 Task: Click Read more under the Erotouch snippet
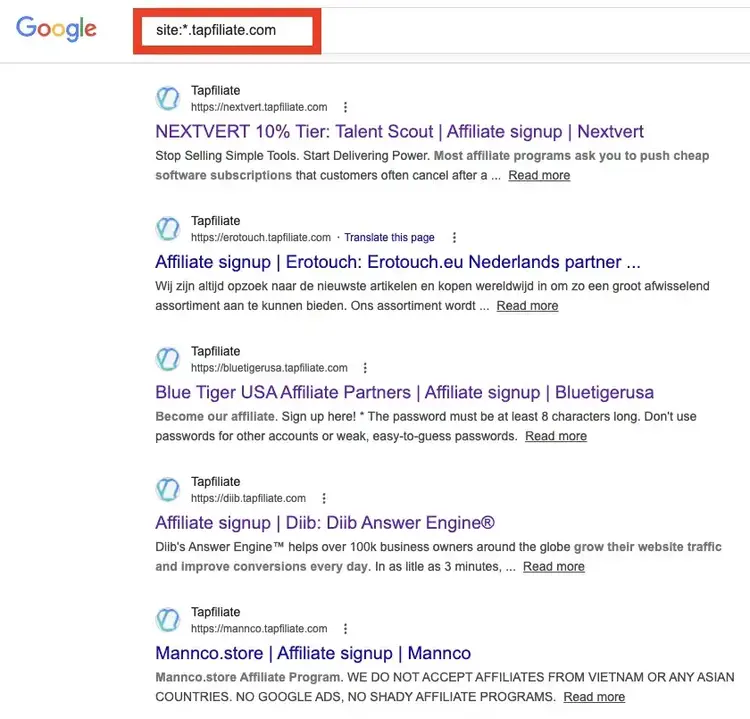[527, 306]
